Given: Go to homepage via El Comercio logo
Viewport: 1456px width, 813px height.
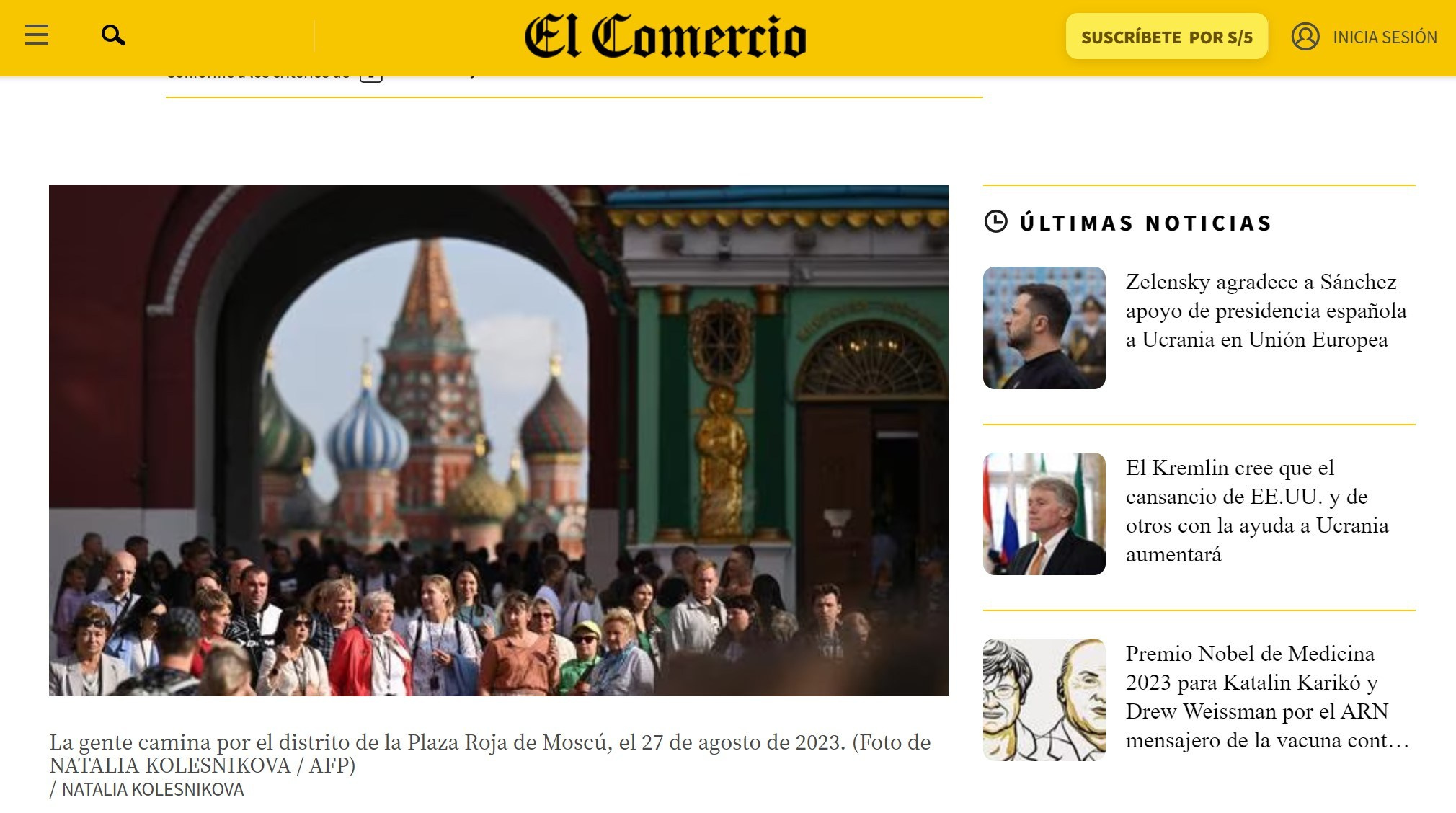Looking at the screenshot, I should (665, 37).
